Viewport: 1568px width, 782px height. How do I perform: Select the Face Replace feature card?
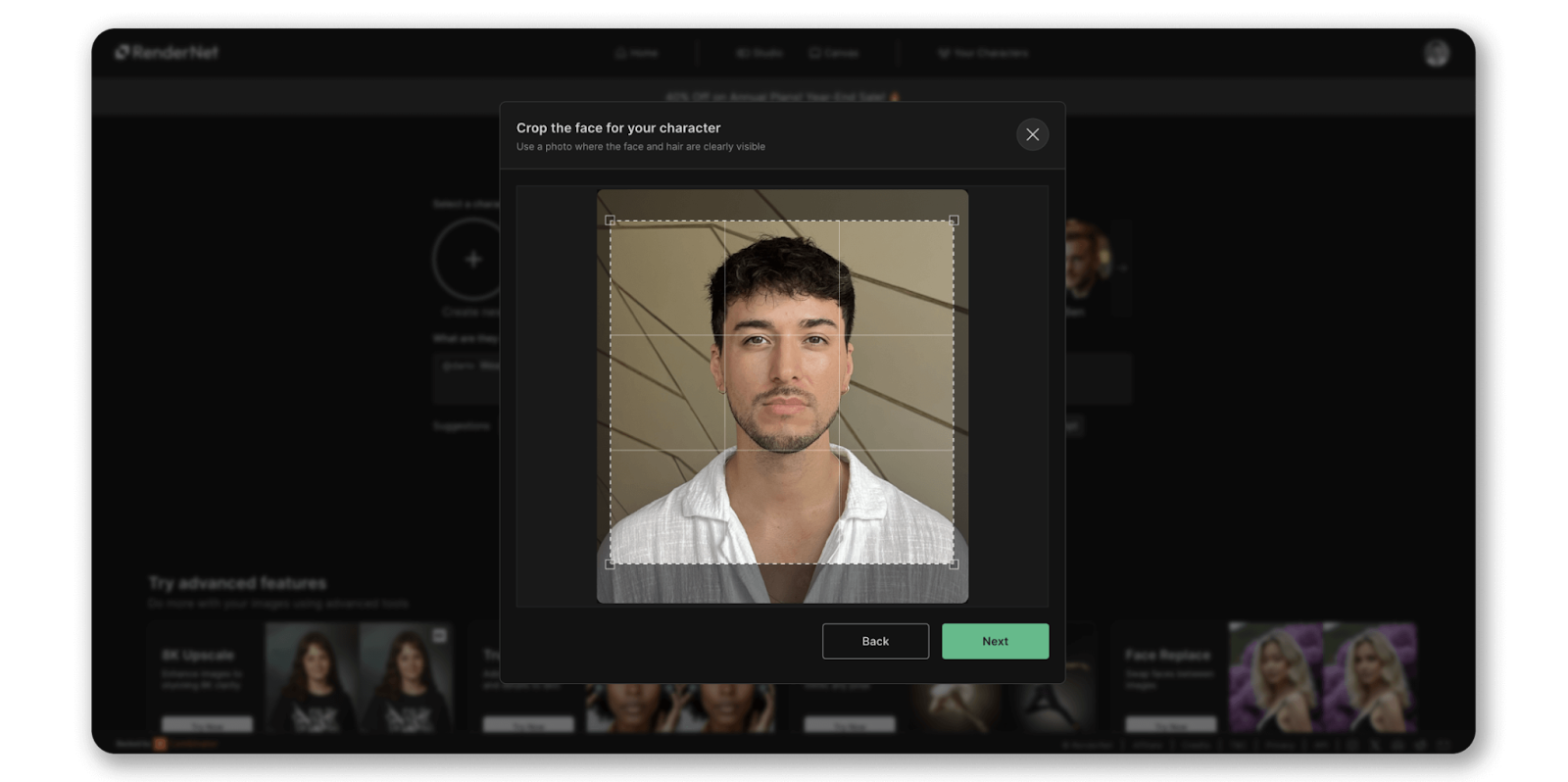tap(1264, 676)
